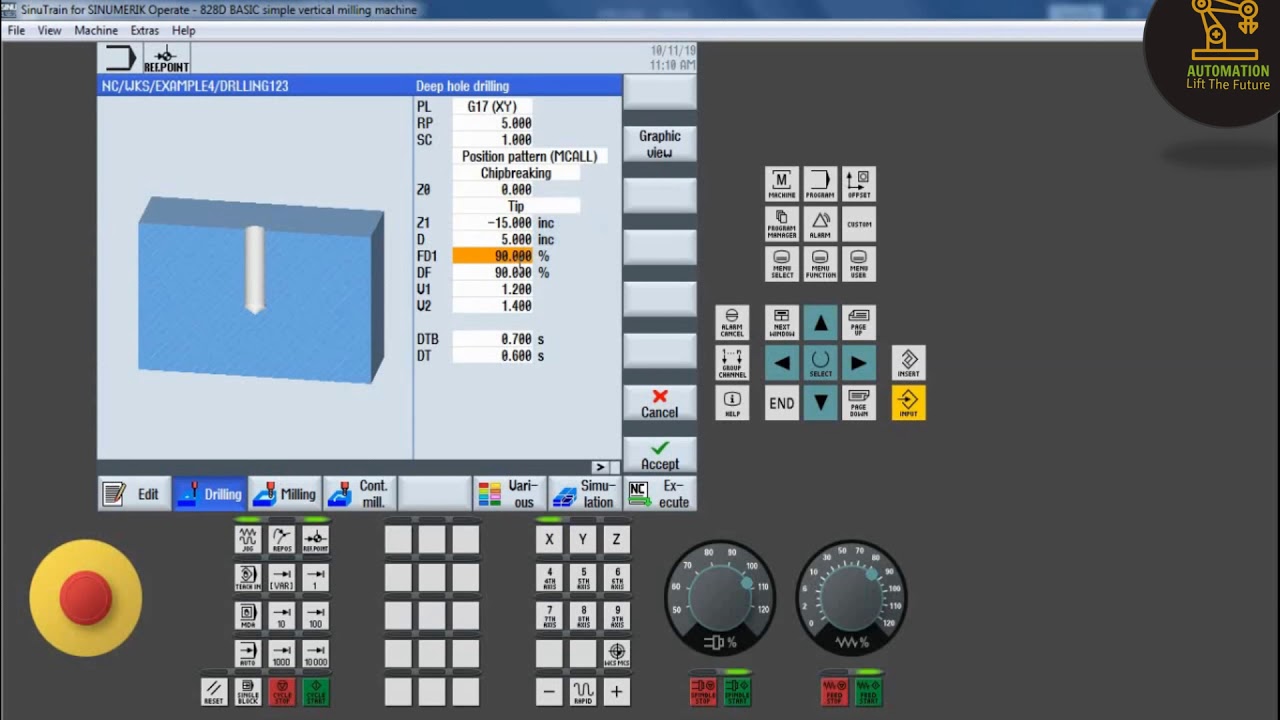Viewport: 1280px width, 720px height.
Task: Hit the RESET key
Action: click(214, 692)
